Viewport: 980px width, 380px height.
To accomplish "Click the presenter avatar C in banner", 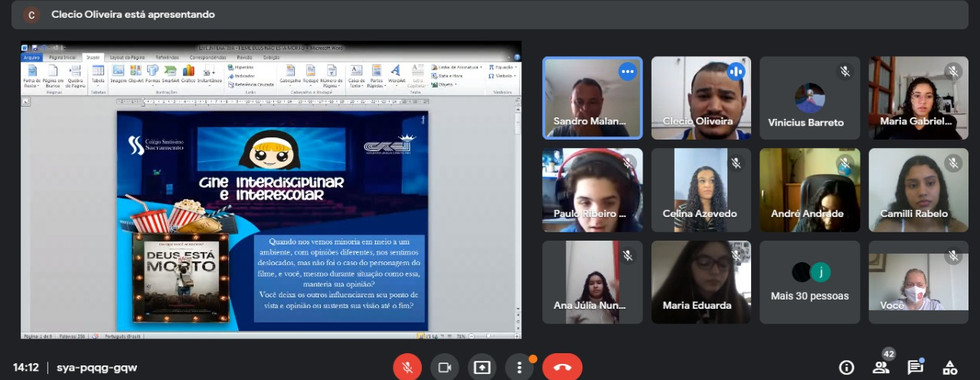I will (x=31, y=14).
